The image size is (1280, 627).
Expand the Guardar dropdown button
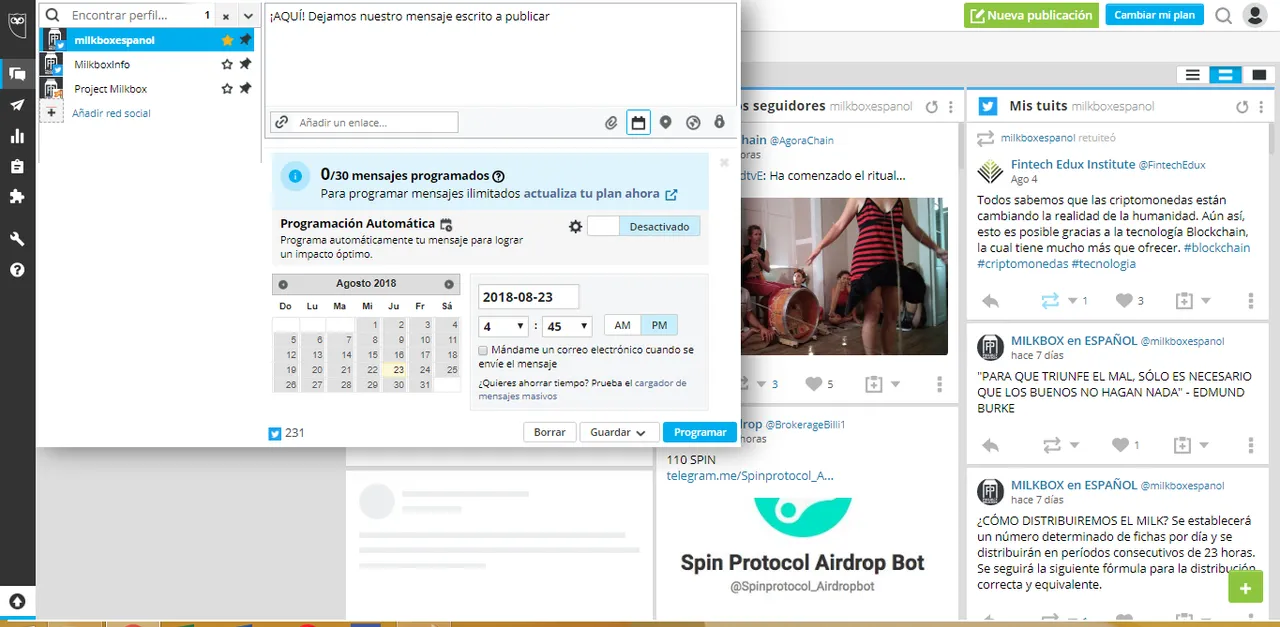[x=619, y=433]
